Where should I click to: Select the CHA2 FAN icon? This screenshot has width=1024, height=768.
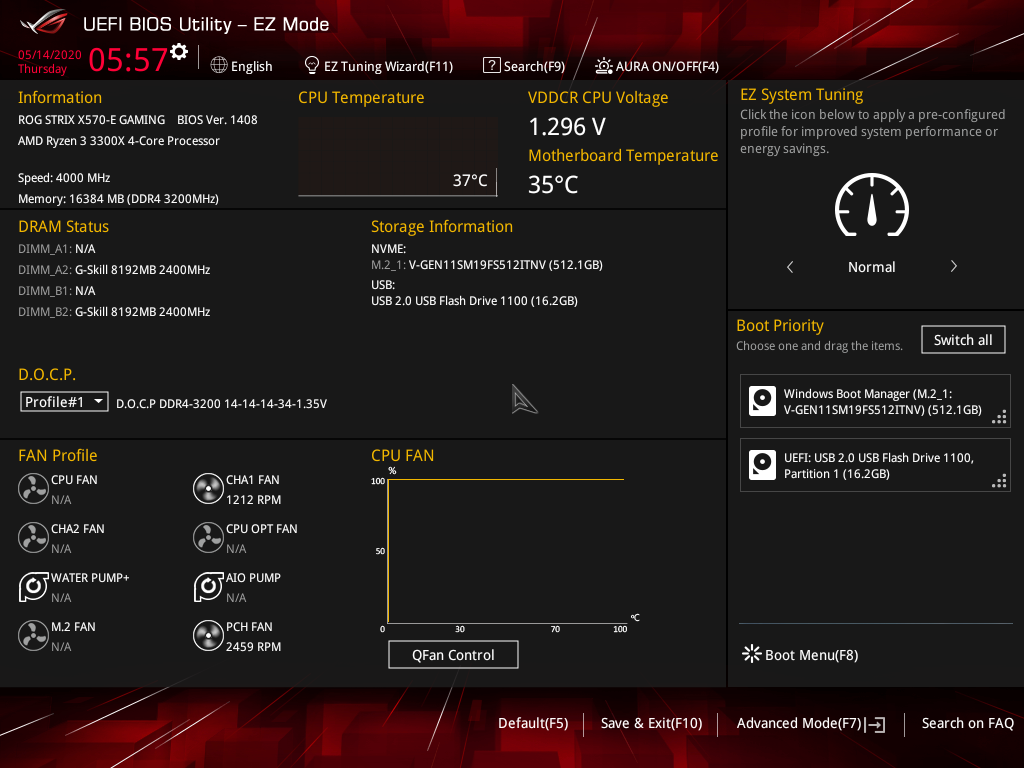[x=33, y=537]
